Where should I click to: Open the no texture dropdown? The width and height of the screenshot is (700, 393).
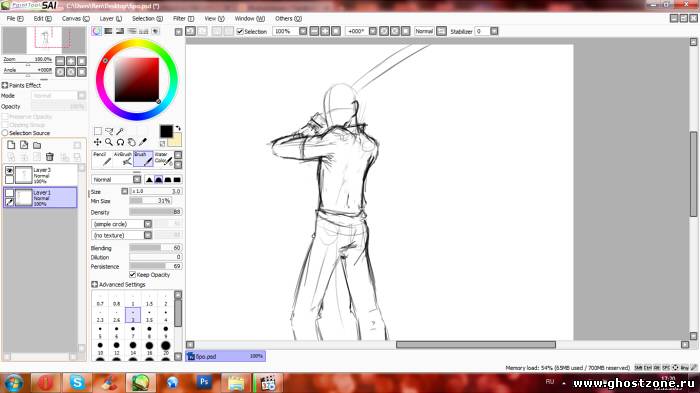[148, 235]
